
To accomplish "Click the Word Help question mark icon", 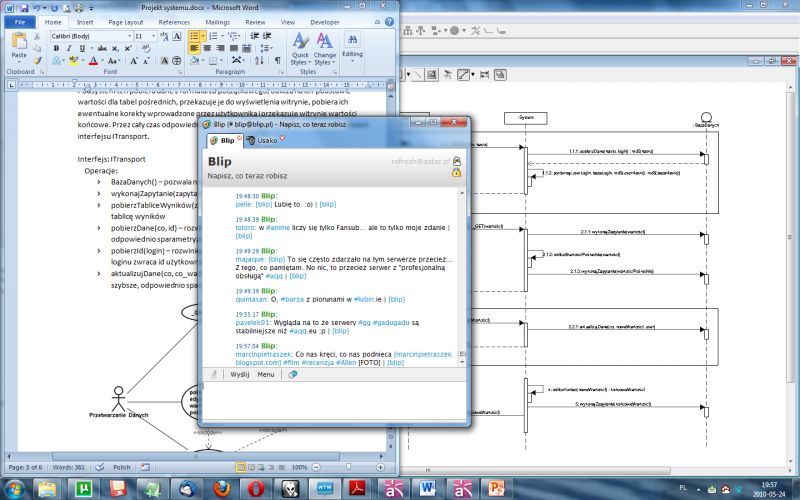I will (x=389, y=22).
